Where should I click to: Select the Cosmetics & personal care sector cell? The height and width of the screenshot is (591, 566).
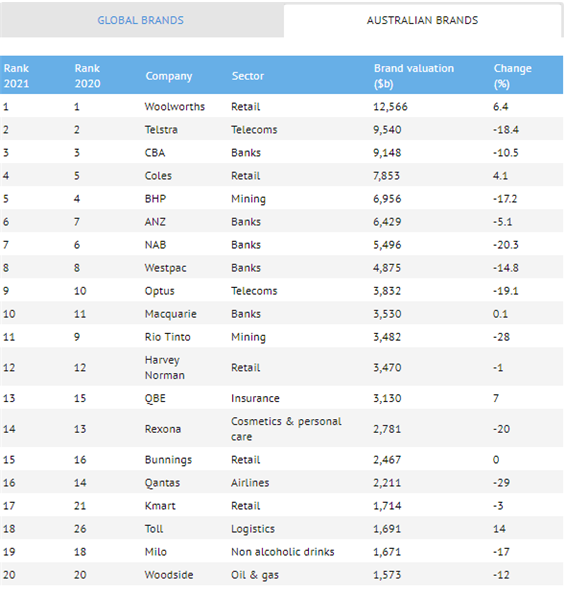pyautogui.click(x=286, y=429)
